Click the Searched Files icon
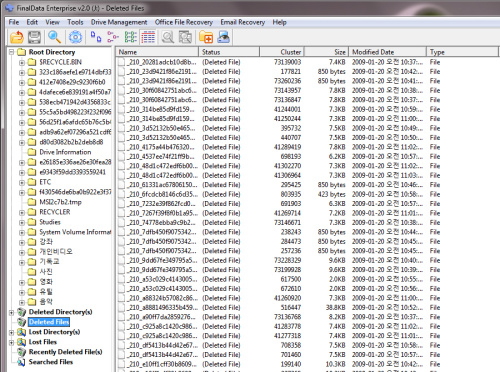500x372 pixels. (22, 362)
